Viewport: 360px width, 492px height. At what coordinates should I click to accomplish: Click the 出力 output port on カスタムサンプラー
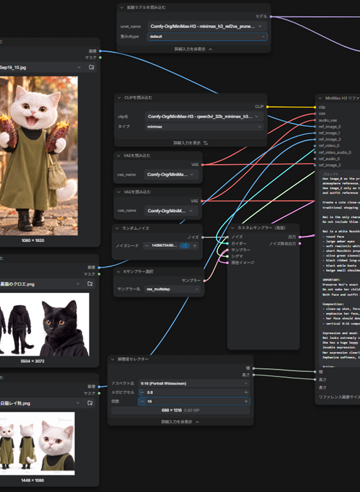tap(300, 237)
